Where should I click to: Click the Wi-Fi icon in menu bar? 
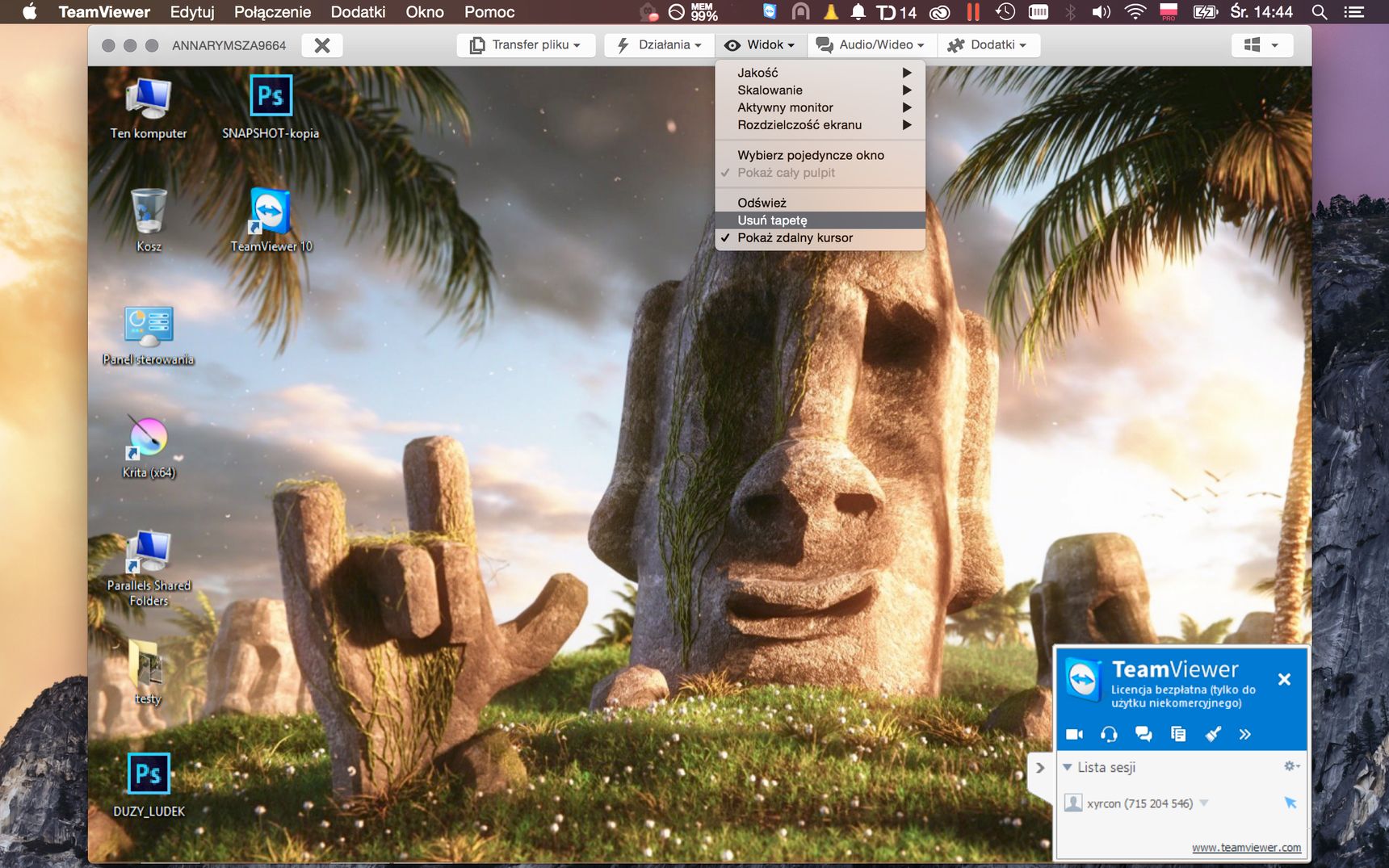click(1135, 12)
